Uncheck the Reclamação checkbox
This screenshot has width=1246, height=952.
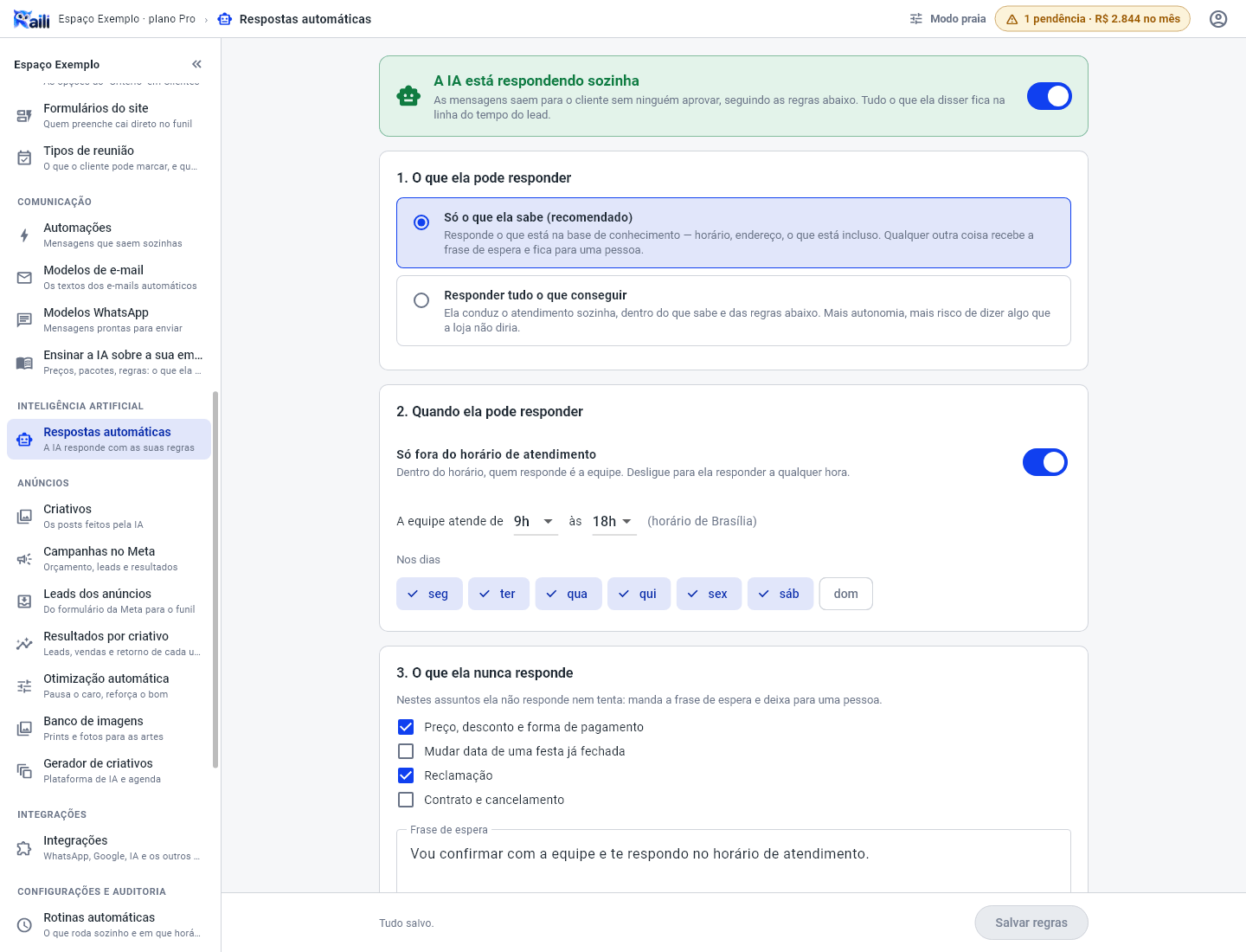406,775
